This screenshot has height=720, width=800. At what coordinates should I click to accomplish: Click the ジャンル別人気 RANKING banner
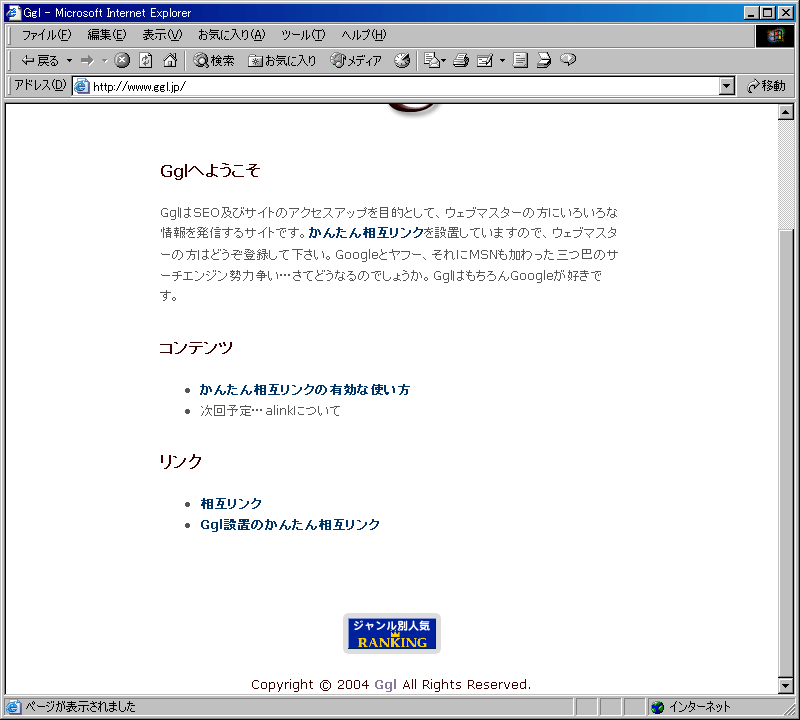click(x=392, y=633)
